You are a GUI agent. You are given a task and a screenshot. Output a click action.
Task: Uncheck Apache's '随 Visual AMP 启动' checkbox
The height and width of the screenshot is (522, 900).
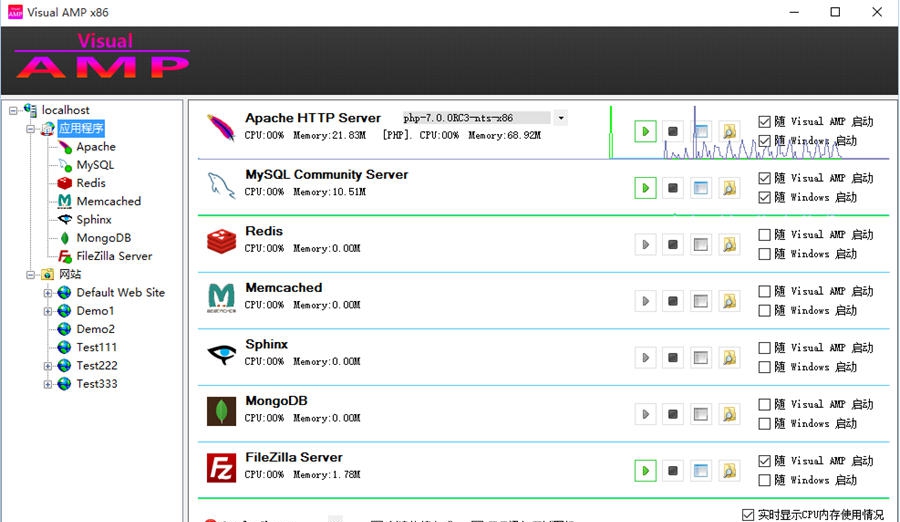coord(764,122)
